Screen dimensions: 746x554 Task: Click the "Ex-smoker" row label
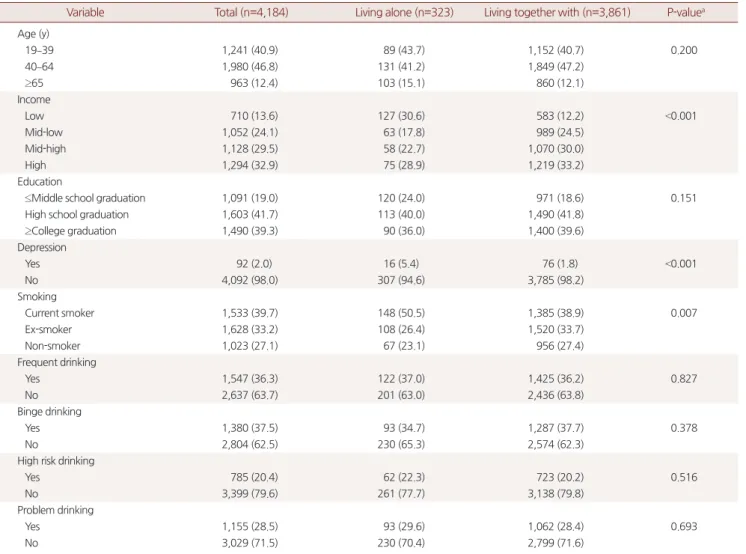pos(48,329)
